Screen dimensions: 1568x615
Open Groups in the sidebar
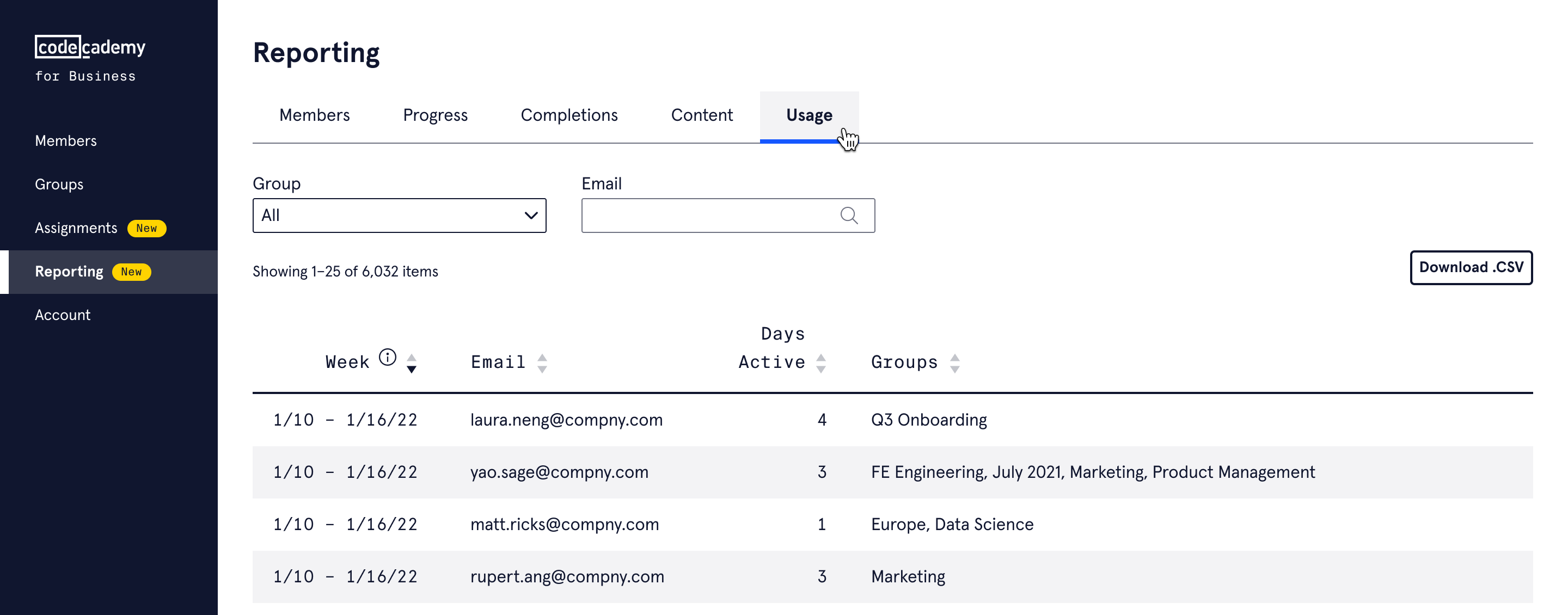point(59,184)
